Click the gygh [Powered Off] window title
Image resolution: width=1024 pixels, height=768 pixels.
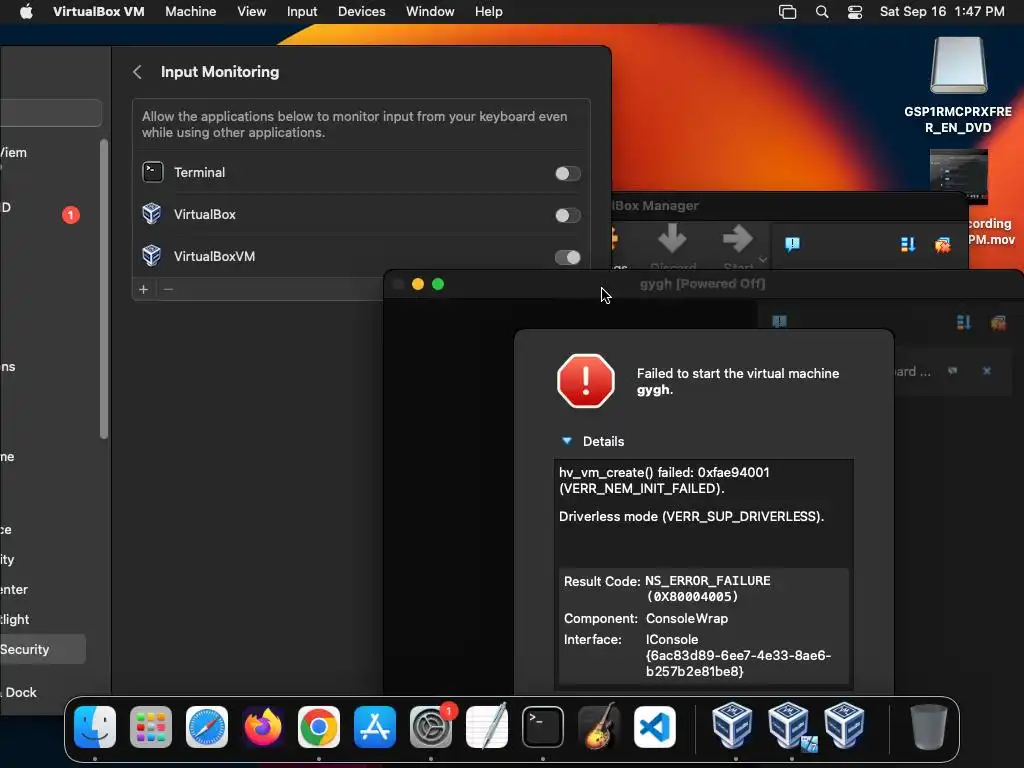[x=702, y=283]
